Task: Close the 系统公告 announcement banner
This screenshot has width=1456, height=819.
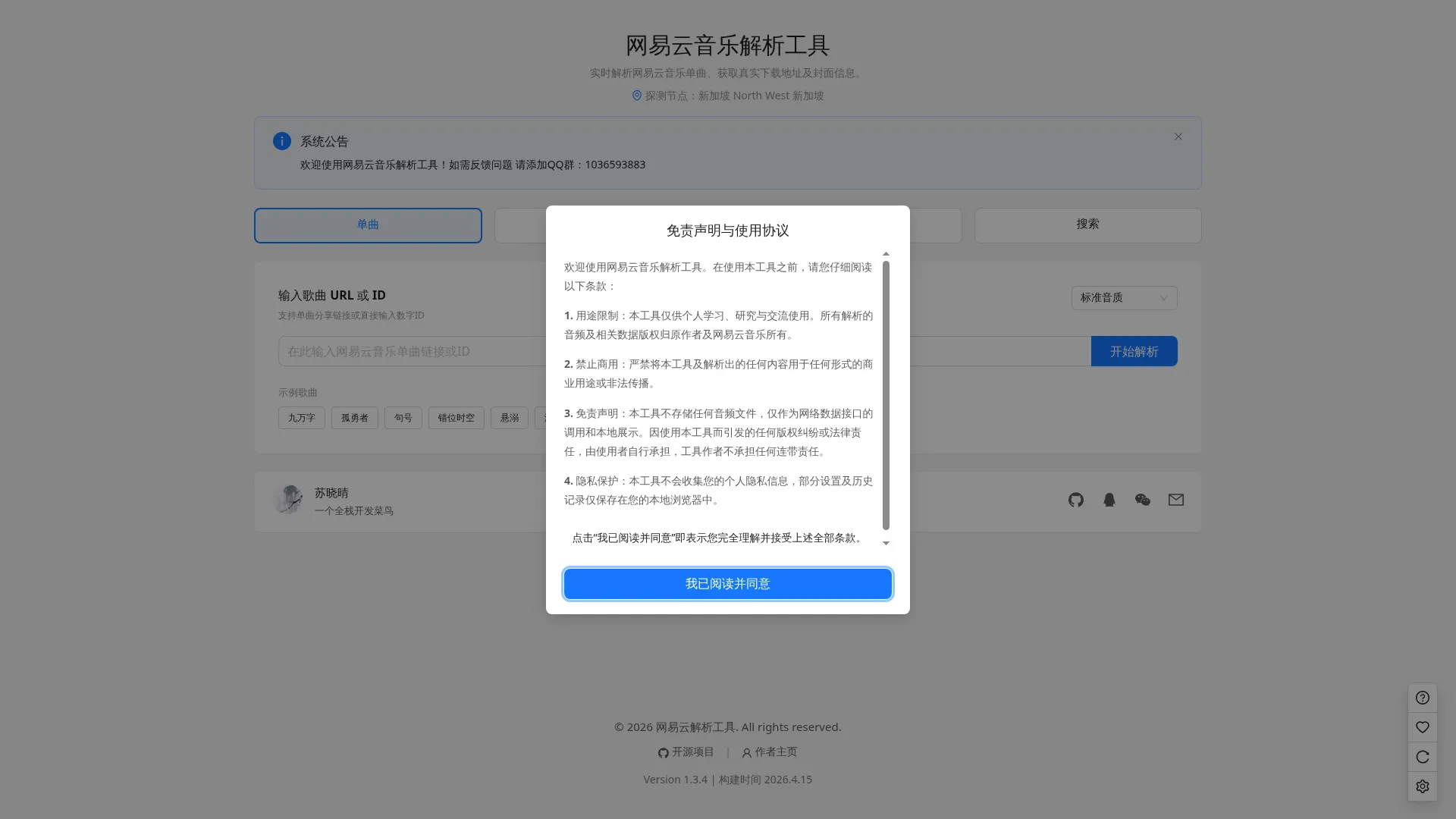Action: (x=1178, y=136)
